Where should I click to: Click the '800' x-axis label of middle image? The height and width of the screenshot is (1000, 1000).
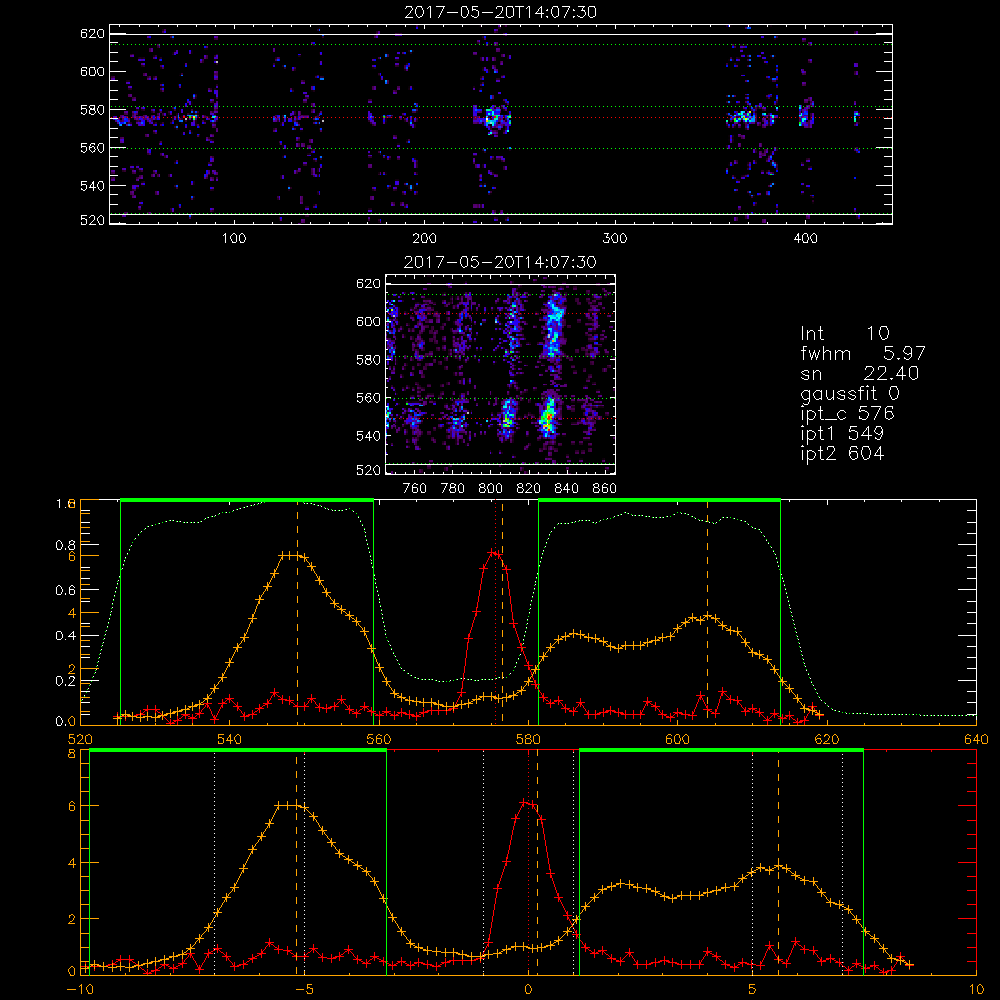click(x=490, y=489)
